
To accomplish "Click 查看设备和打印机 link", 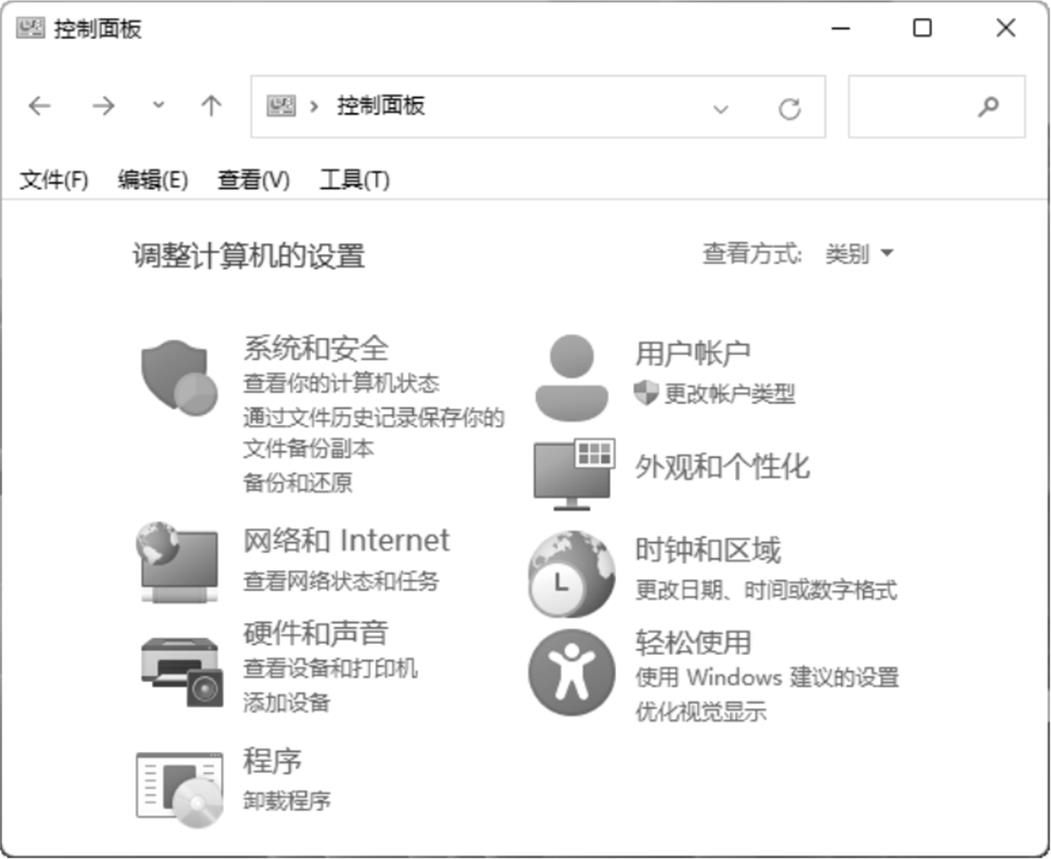I will [330, 668].
